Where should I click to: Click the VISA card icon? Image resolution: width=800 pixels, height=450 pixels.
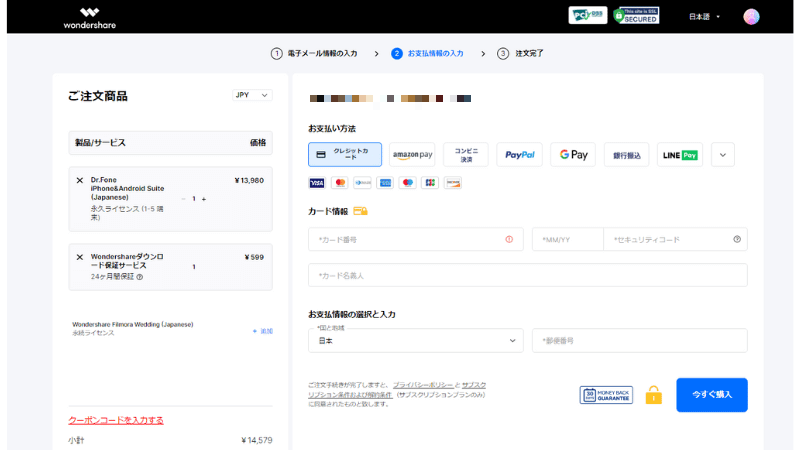point(317,183)
